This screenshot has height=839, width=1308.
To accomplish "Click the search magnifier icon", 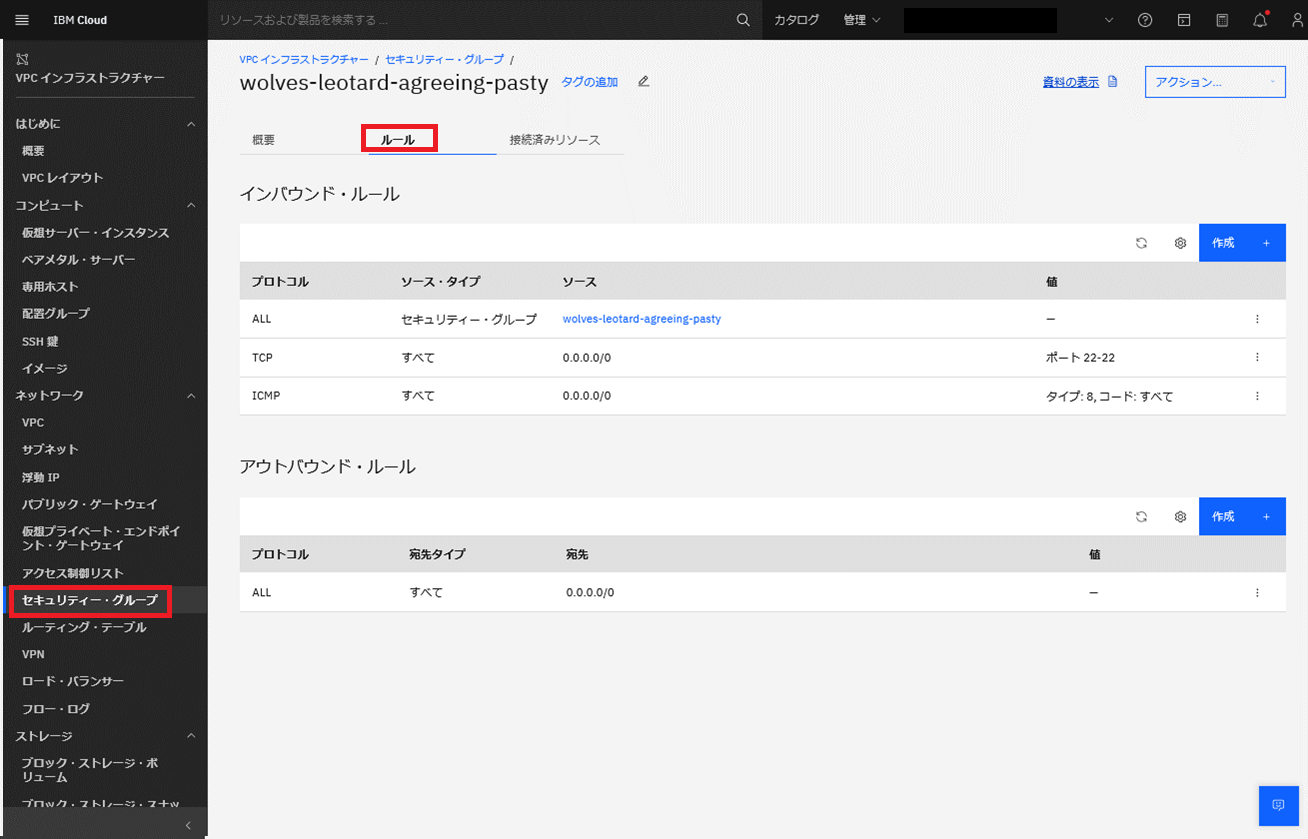I will click(742, 20).
